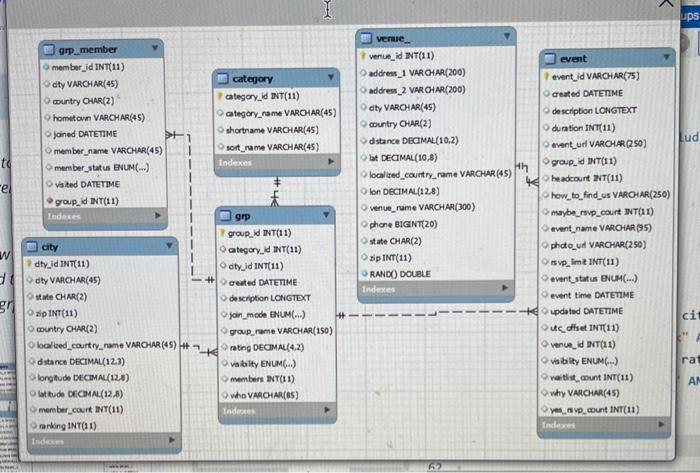Expand Indexes section of category table
Screen dimensions: 700x473
(x=331, y=162)
